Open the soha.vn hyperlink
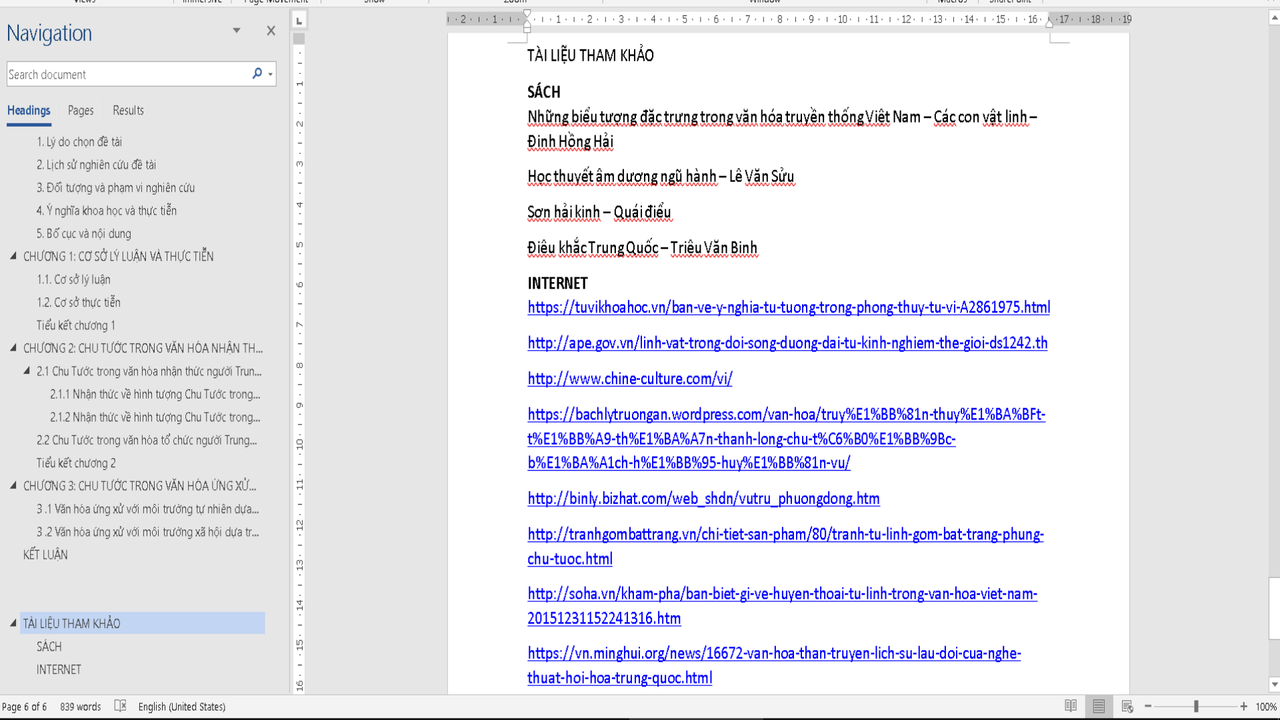1280x720 pixels. [782, 606]
